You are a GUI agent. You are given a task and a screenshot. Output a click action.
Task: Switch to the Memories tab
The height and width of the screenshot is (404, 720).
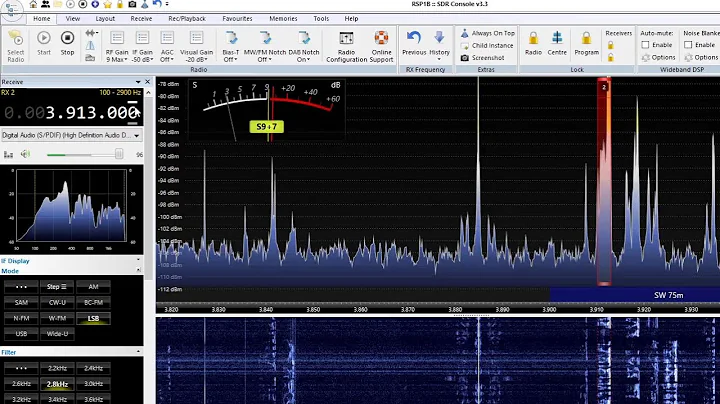tap(283, 19)
